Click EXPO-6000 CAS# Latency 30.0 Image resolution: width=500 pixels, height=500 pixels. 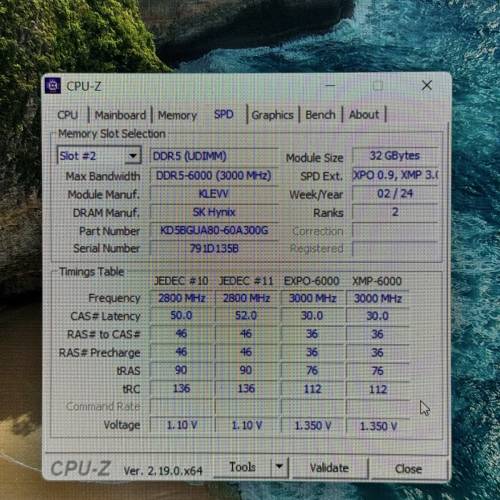[x=312, y=316]
